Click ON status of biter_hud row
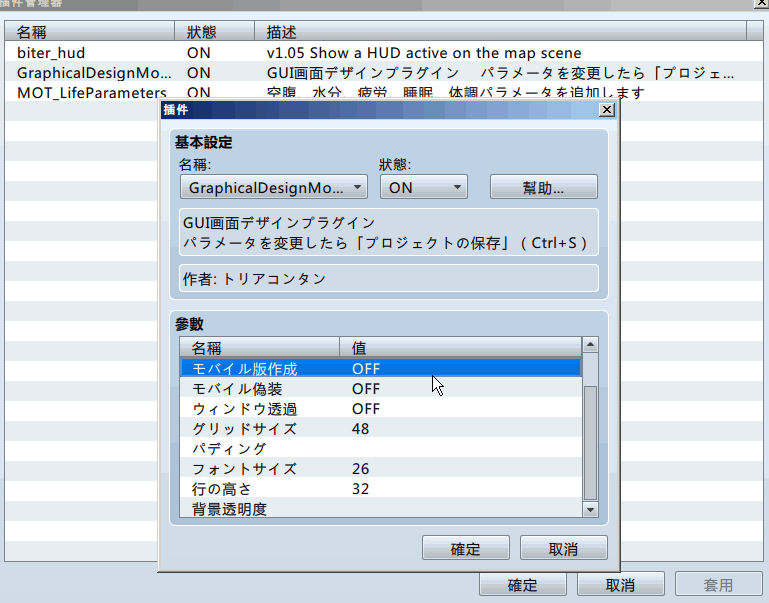 coord(199,52)
